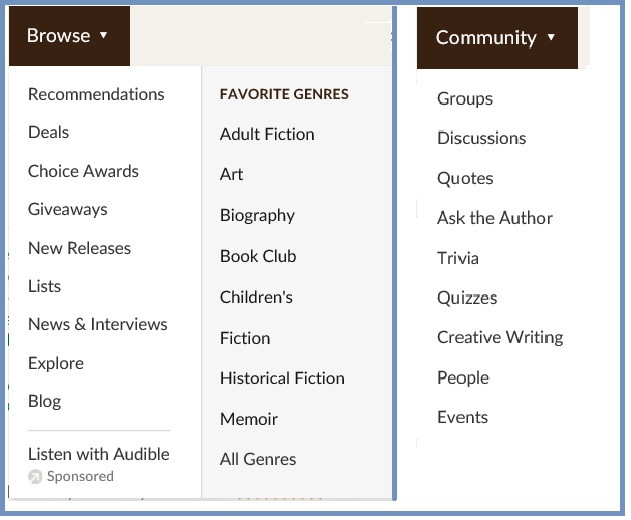The height and width of the screenshot is (520, 631).
Task: Expand the Community dropdown menu
Action: 495,38
